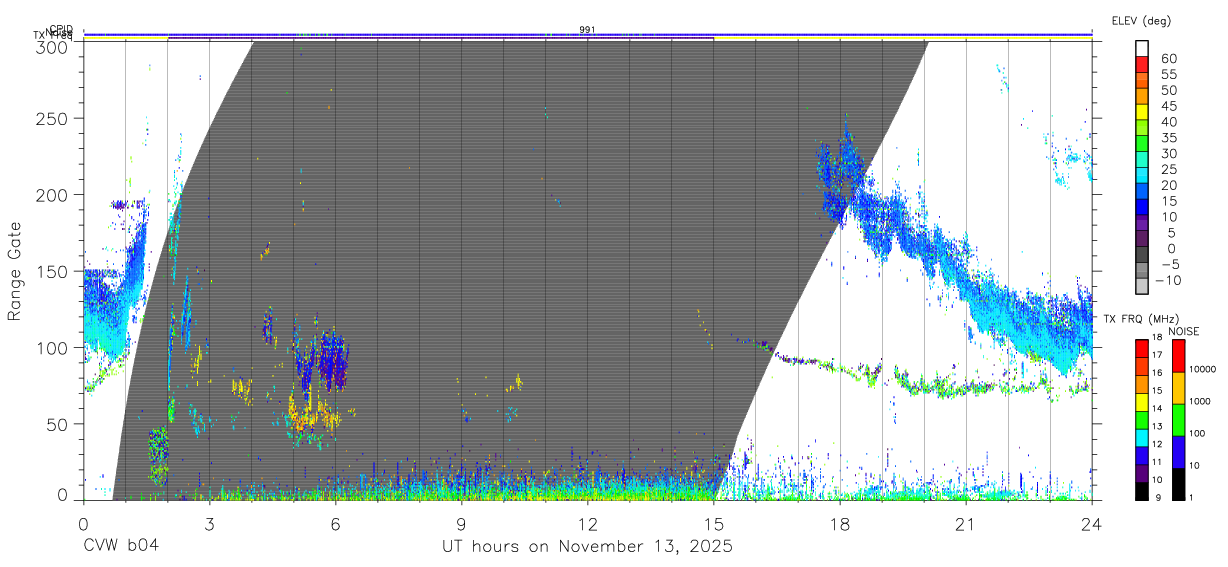Click the green segment of NOISE colorbar
1228x567 pixels.
click(1178, 419)
